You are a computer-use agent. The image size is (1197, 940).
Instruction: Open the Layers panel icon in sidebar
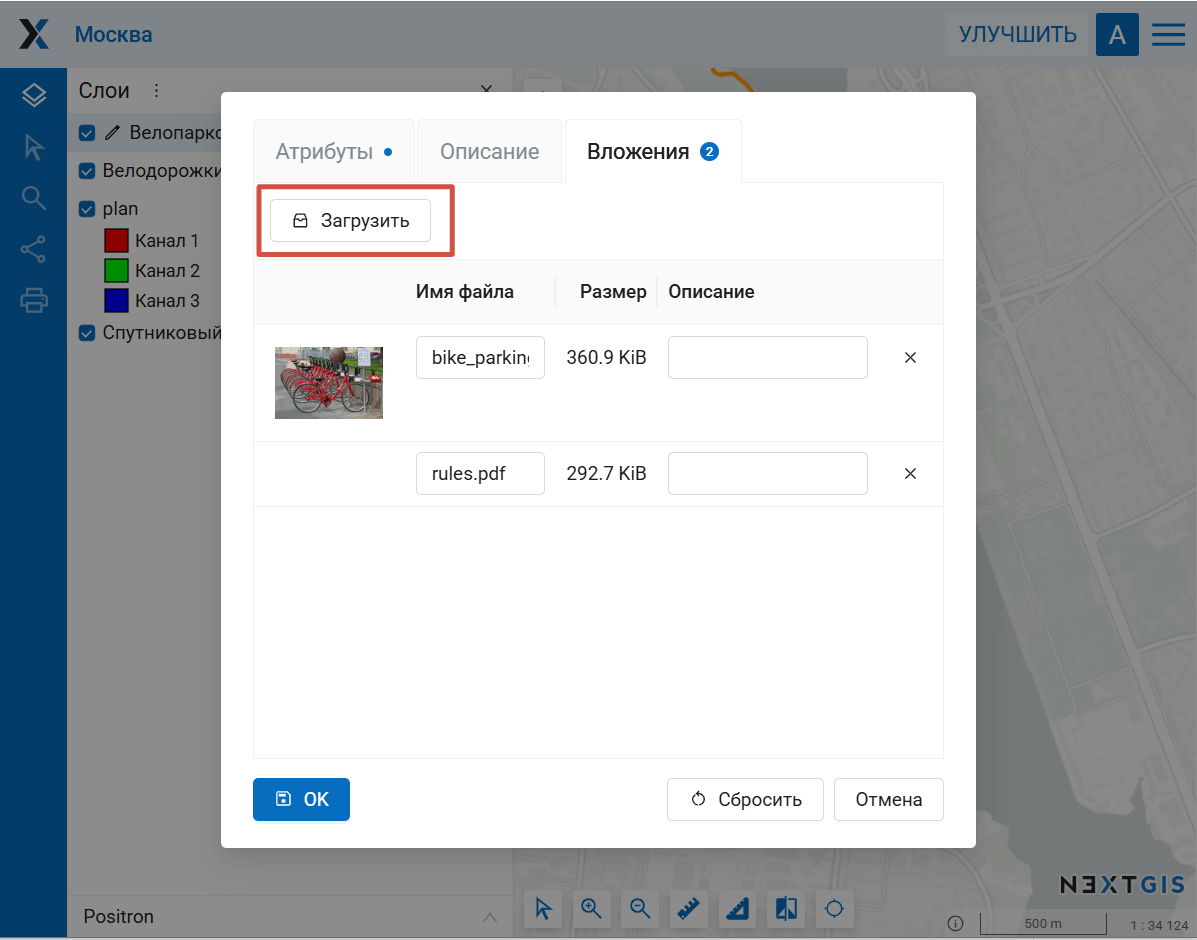click(x=34, y=95)
